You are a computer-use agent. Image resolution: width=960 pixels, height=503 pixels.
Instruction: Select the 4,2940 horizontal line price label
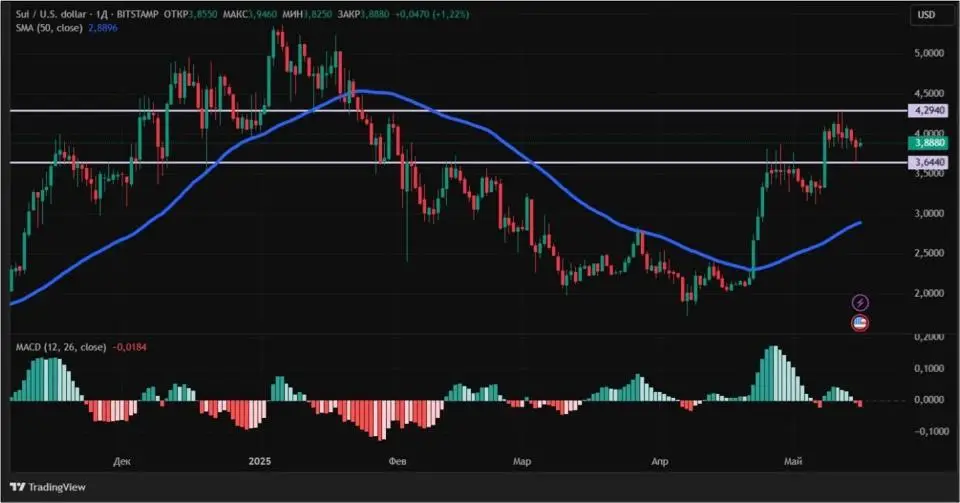point(927,111)
